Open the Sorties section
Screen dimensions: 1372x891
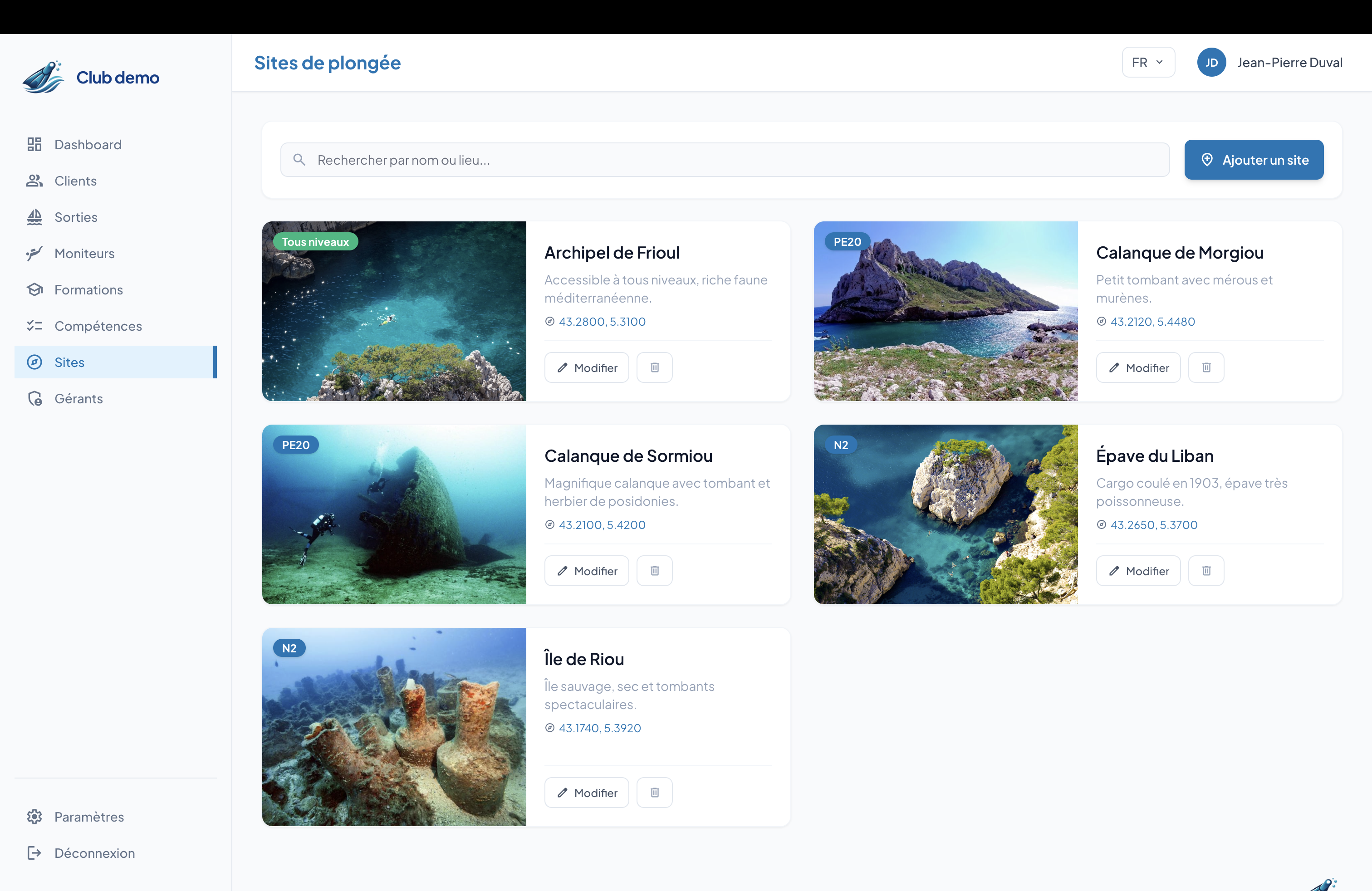point(76,217)
